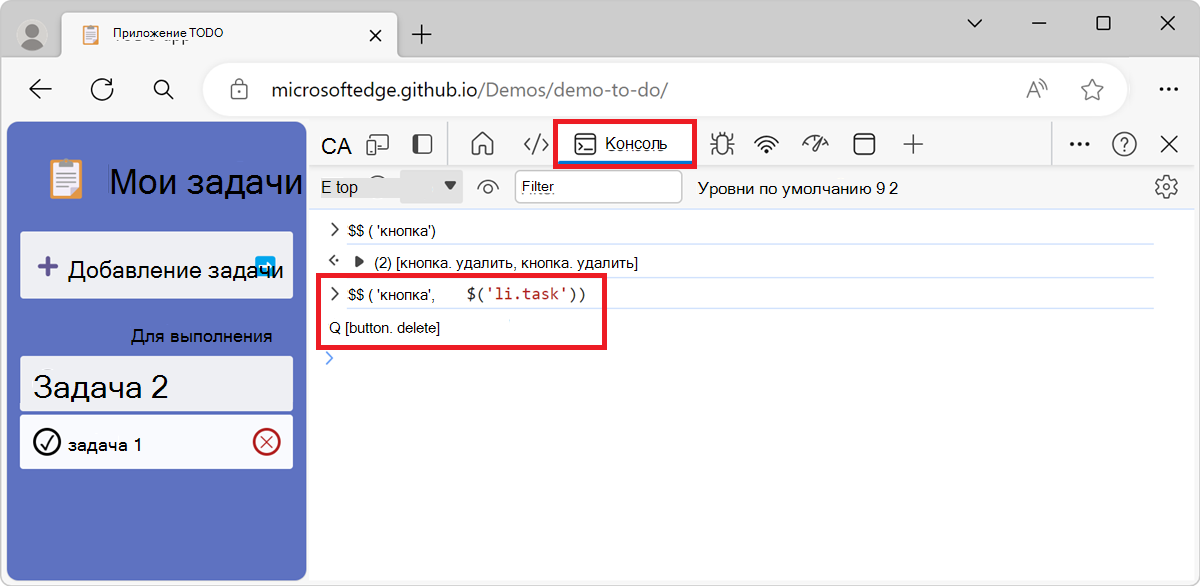The height and width of the screenshot is (586, 1200).
Task: Click the inspect element CA icon
Action: [x=335, y=144]
